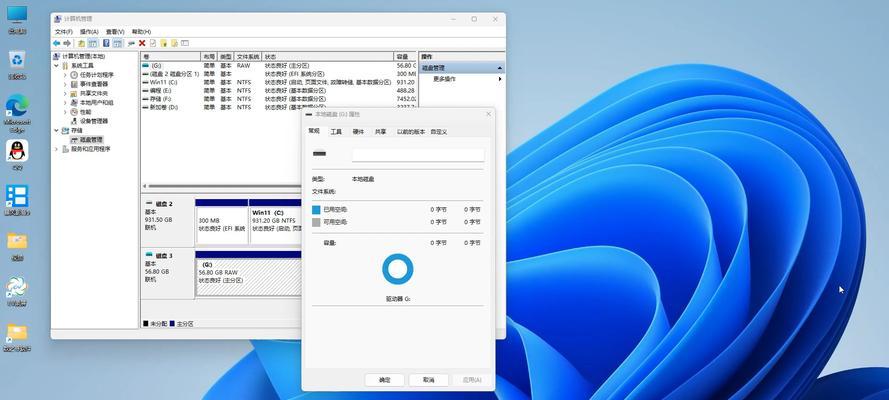The image size is (889, 400).
Task: Switch to the 工具 tab in properties
Action: pyautogui.click(x=336, y=131)
